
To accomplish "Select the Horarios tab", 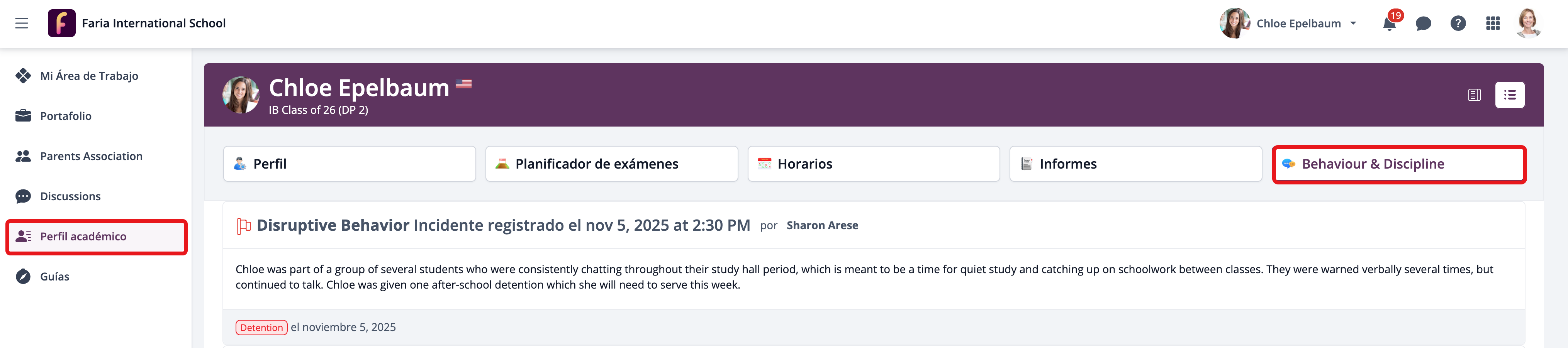I will 874,164.
